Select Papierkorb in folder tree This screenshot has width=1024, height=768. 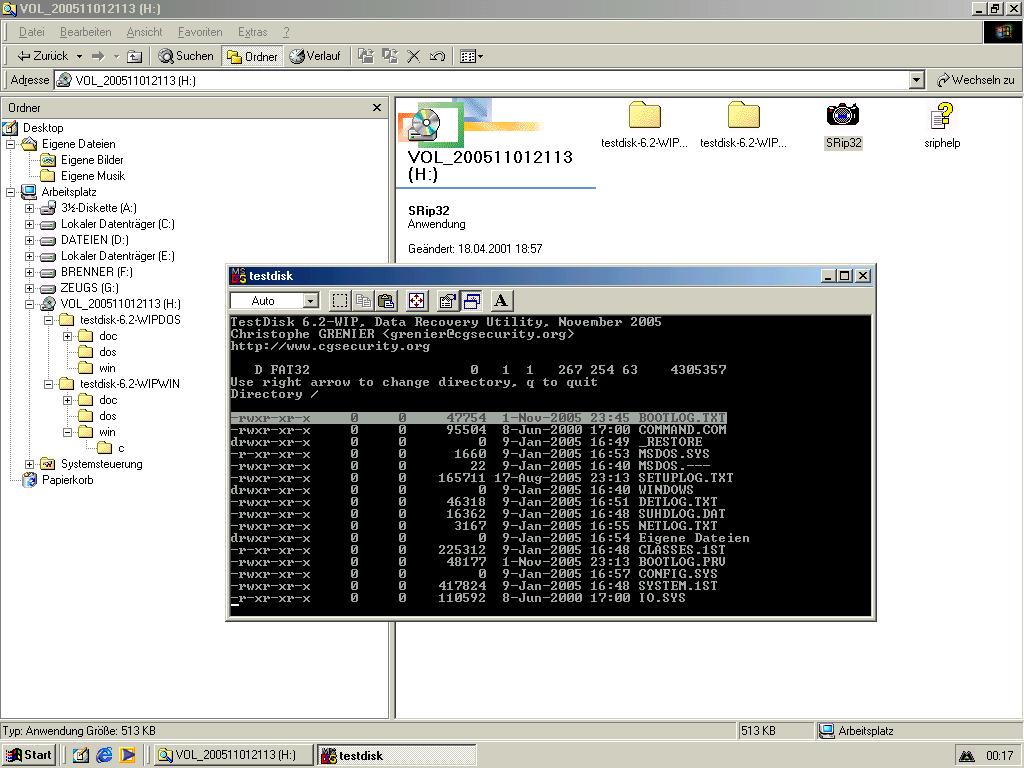[x=67, y=480]
